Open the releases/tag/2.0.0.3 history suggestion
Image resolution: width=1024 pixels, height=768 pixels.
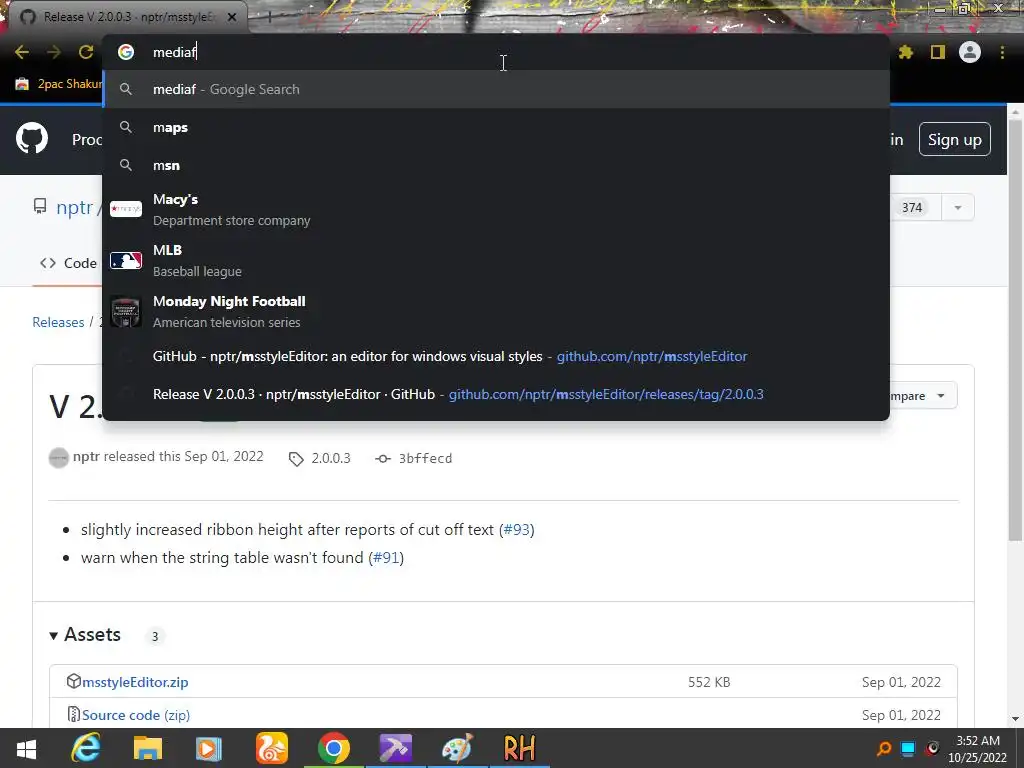pyautogui.click(x=496, y=394)
